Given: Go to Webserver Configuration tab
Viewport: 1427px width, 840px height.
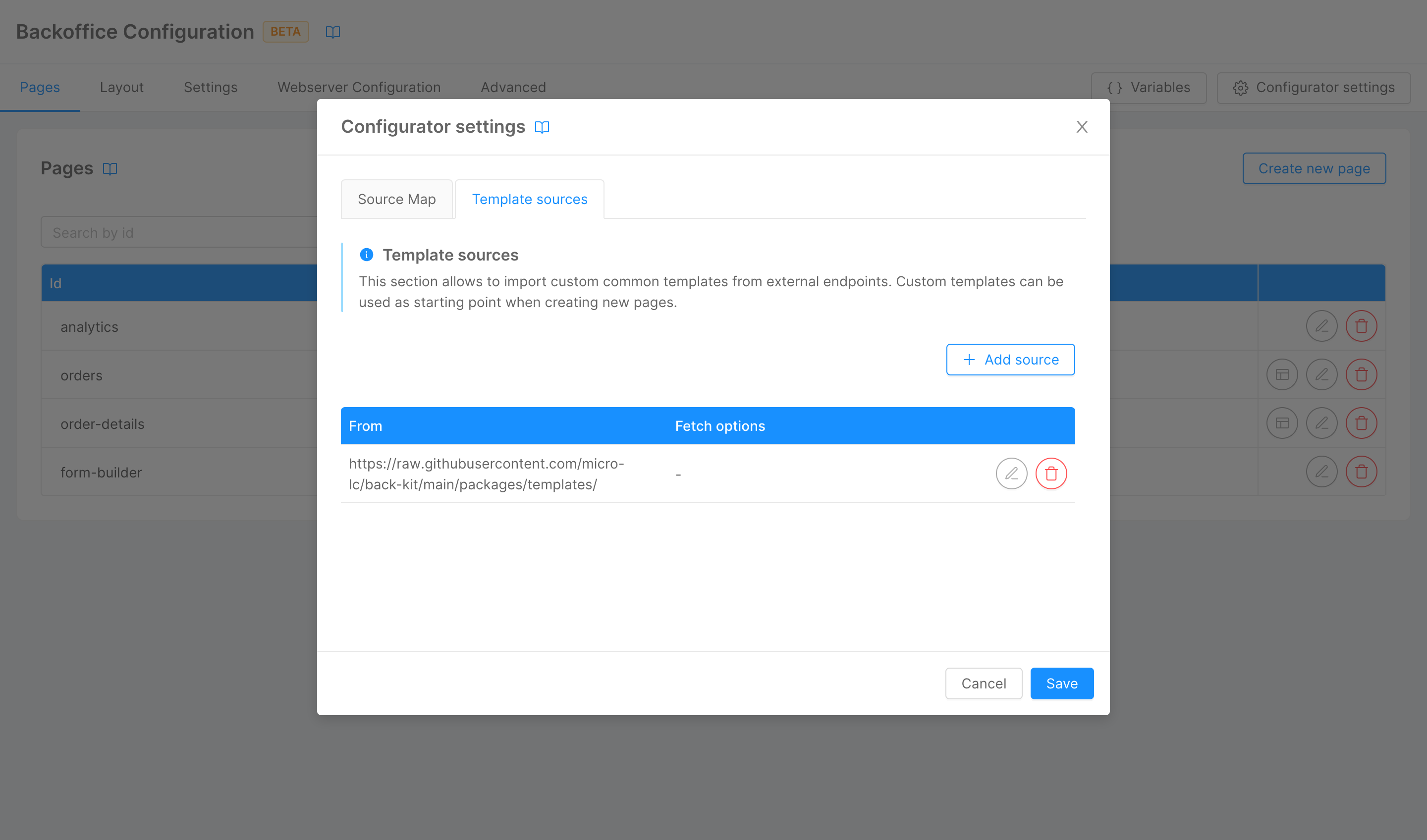Looking at the screenshot, I should click(x=358, y=87).
